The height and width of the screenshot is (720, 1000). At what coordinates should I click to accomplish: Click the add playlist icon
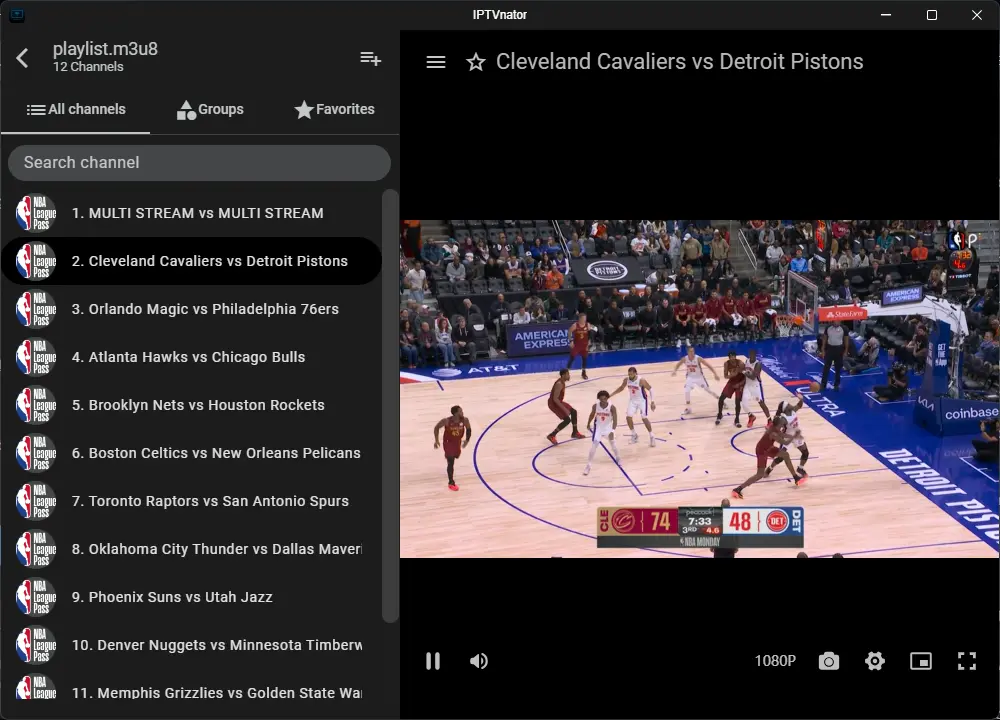(x=371, y=59)
